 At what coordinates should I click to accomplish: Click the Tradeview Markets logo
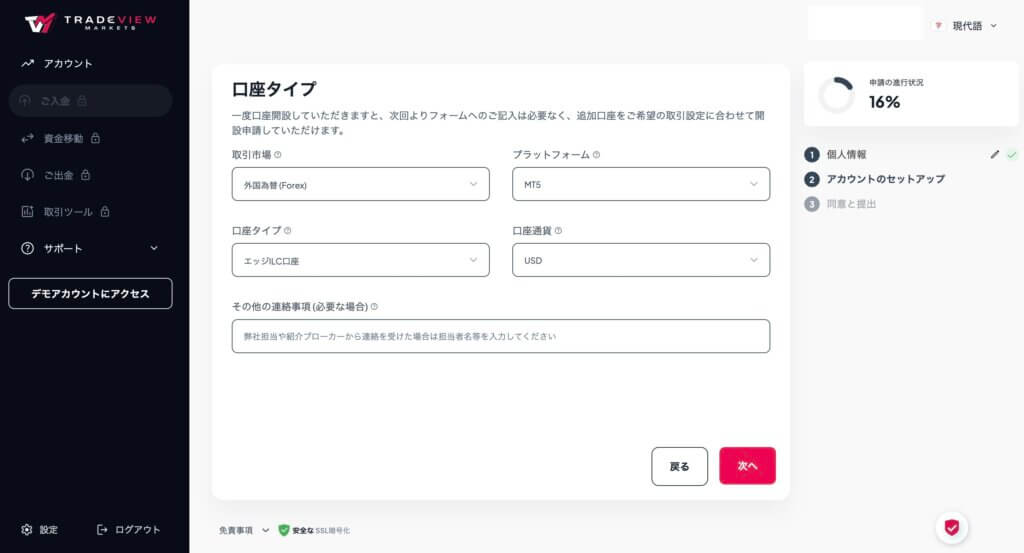click(90, 22)
